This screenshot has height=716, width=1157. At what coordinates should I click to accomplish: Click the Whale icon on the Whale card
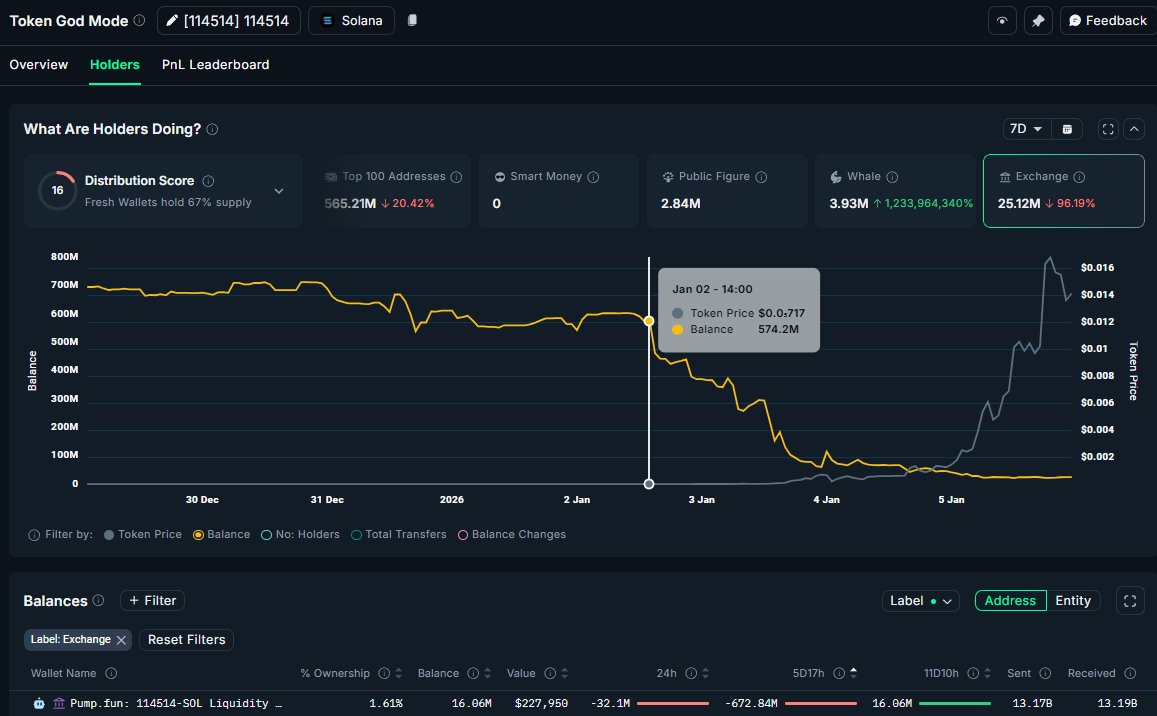click(x=836, y=176)
